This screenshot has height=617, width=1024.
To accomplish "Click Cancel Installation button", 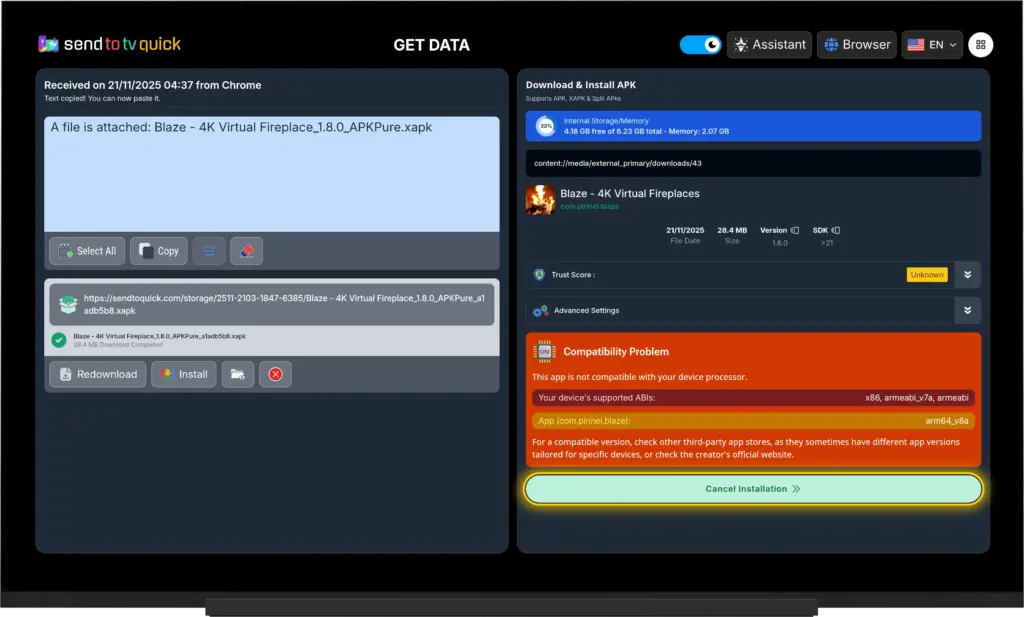I will click(753, 489).
